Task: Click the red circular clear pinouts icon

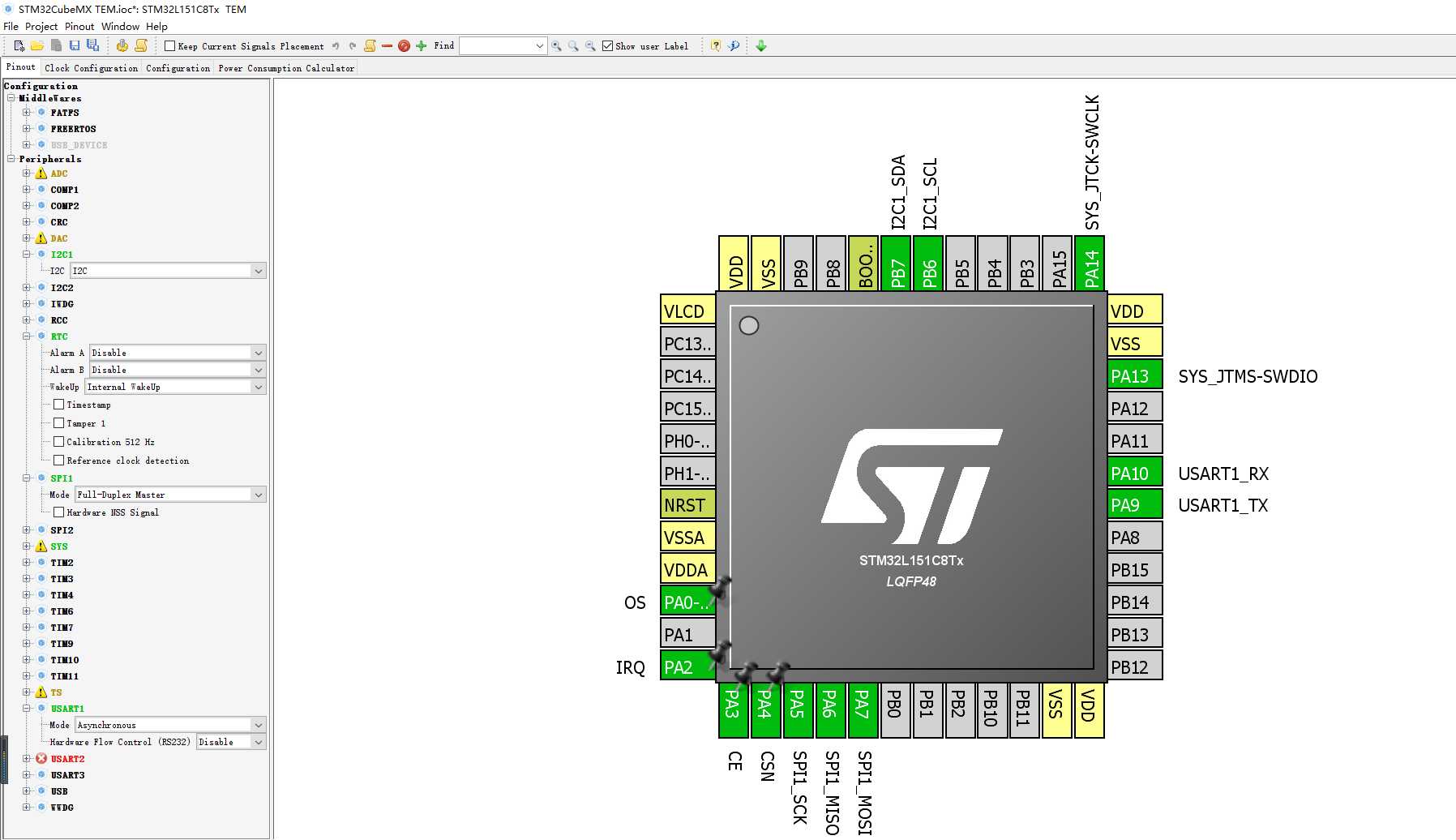Action: pos(404,46)
